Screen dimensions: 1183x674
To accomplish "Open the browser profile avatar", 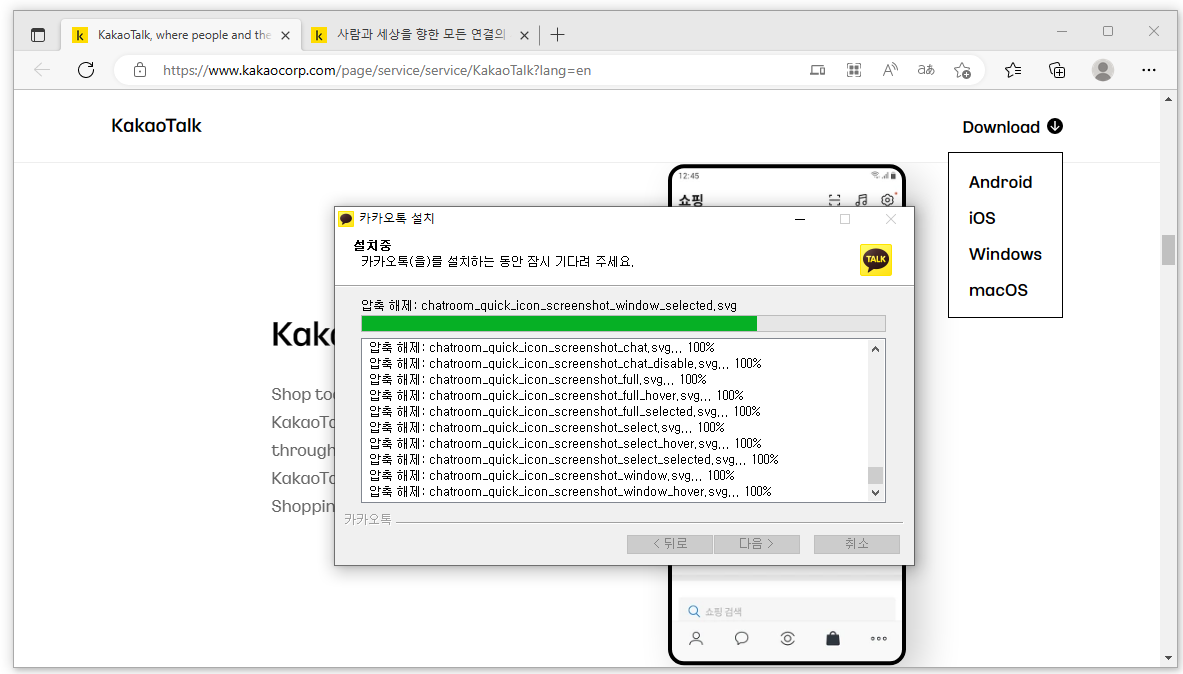I will [1103, 70].
